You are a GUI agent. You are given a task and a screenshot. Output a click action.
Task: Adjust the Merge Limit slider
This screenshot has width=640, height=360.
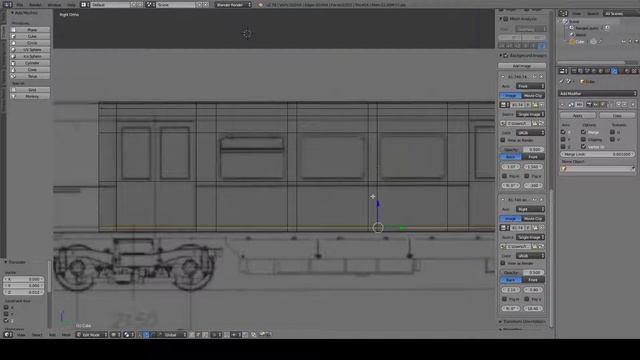pyautogui.click(x=598, y=154)
